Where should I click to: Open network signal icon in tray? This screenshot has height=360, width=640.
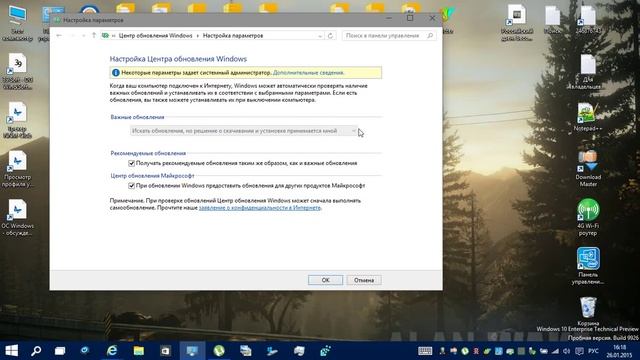tap(555, 351)
